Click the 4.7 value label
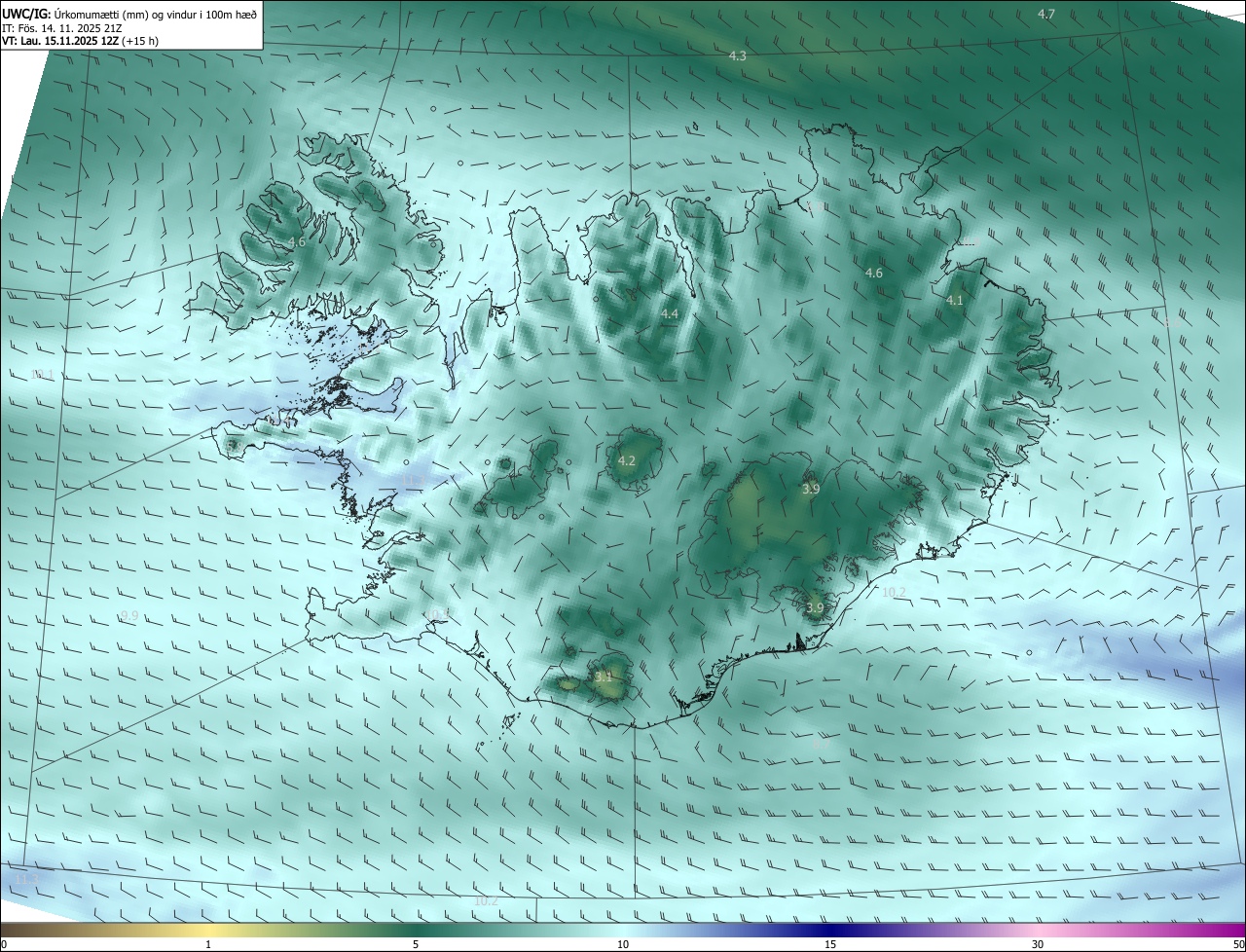 pyautogui.click(x=1046, y=14)
